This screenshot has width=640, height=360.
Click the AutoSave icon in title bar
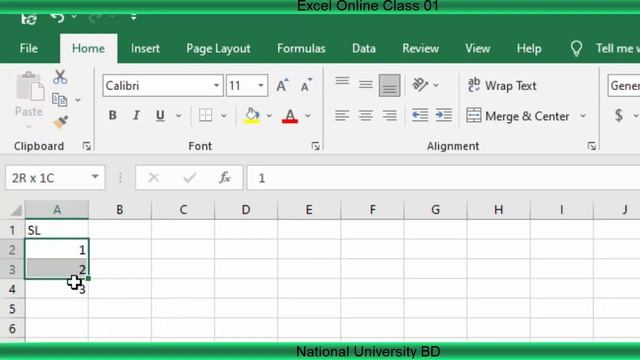tap(29, 18)
